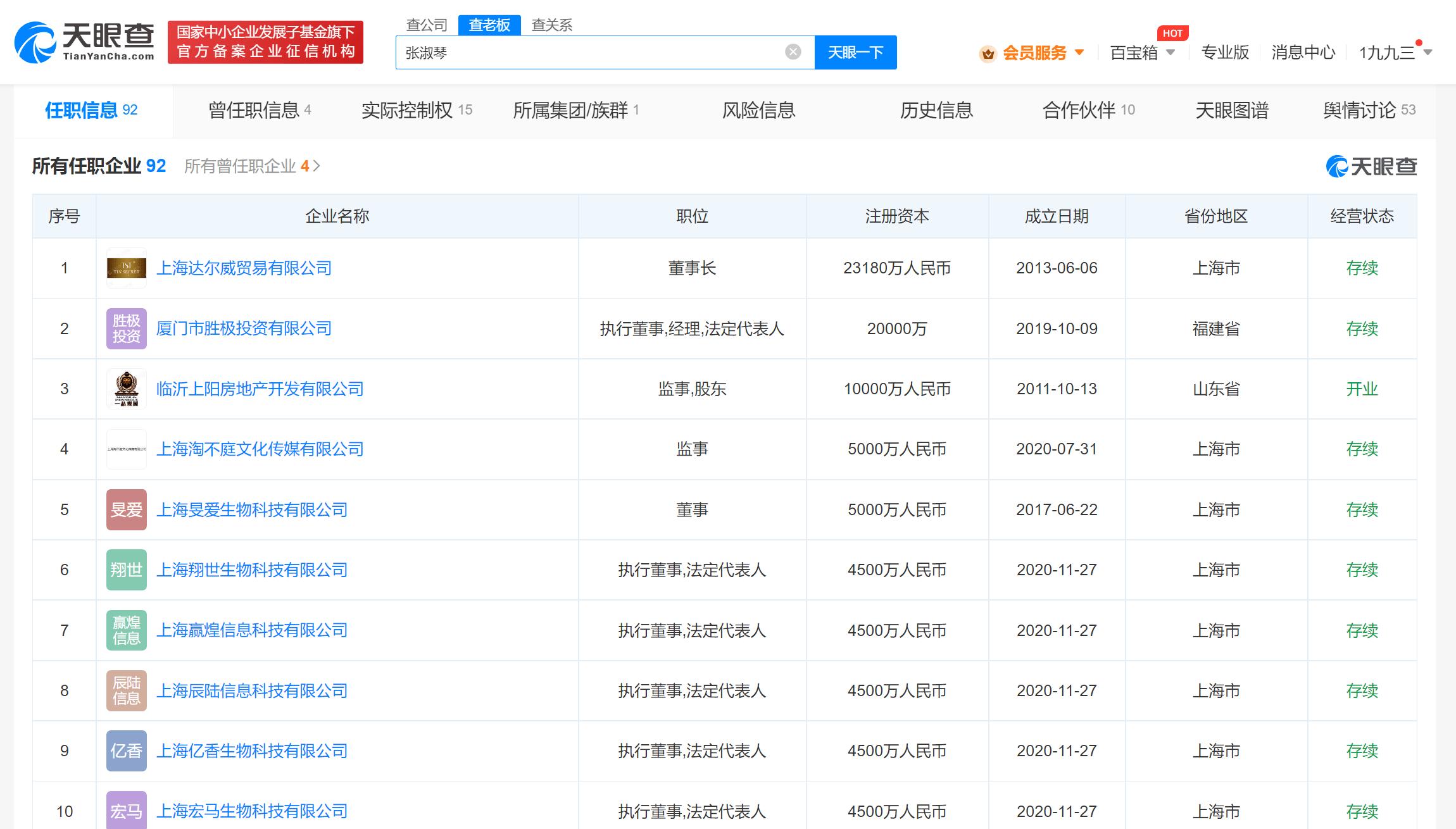Open 厦门市胜极投资有限公司 company link

[x=244, y=328]
